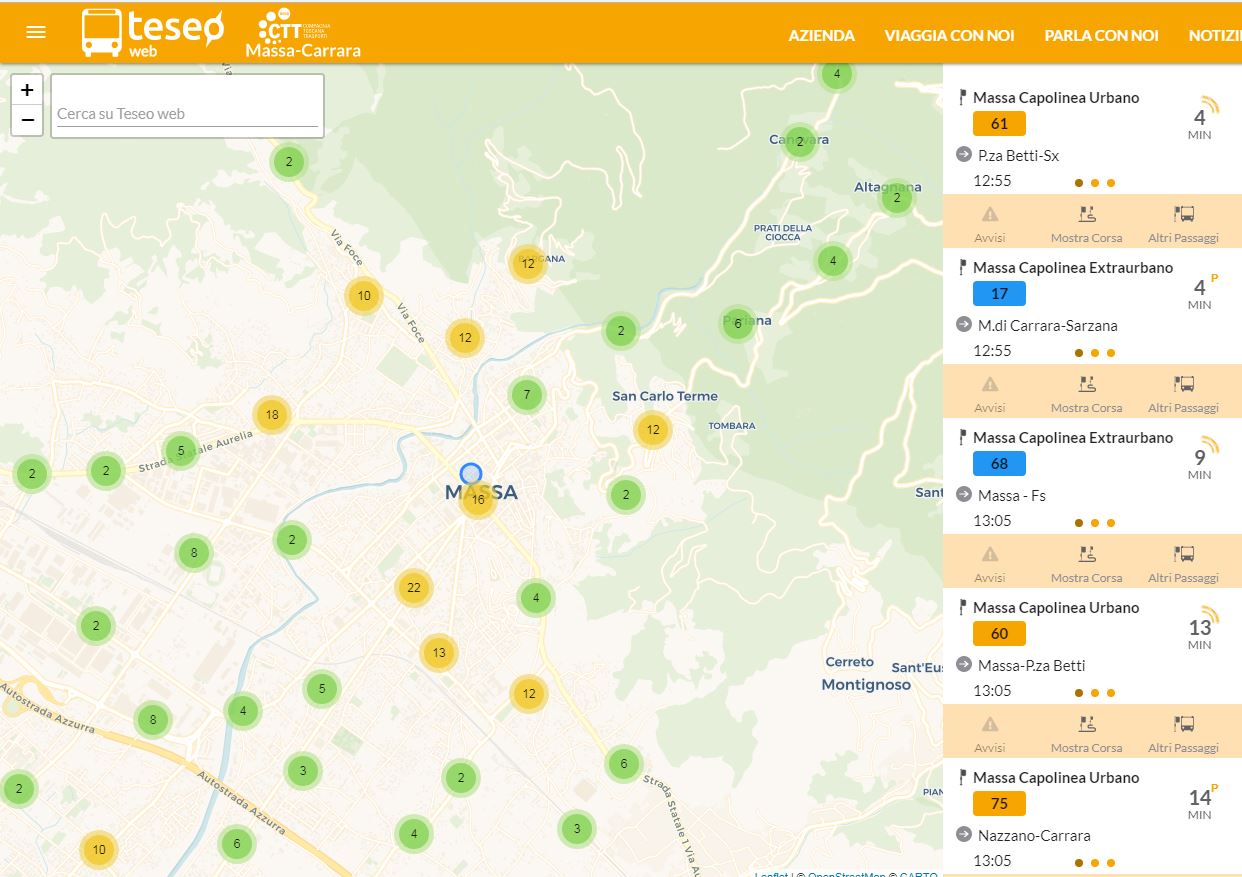Open the AZIENDA menu
This screenshot has width=1242, height=877.
point(821,35)
